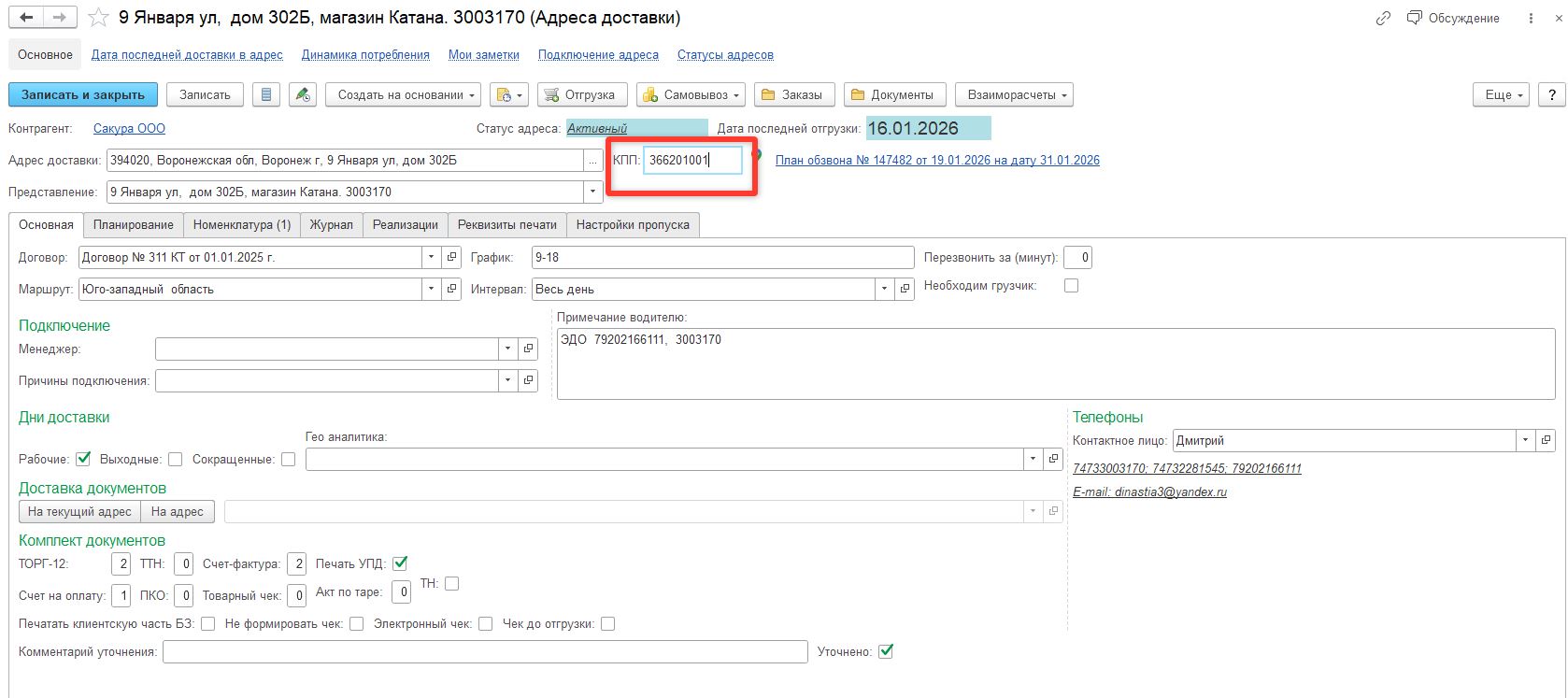Viewport: 1568px width, 698px height.
Task: Expand the Маршрут dropdown arrow
Action: click(431, 289)
